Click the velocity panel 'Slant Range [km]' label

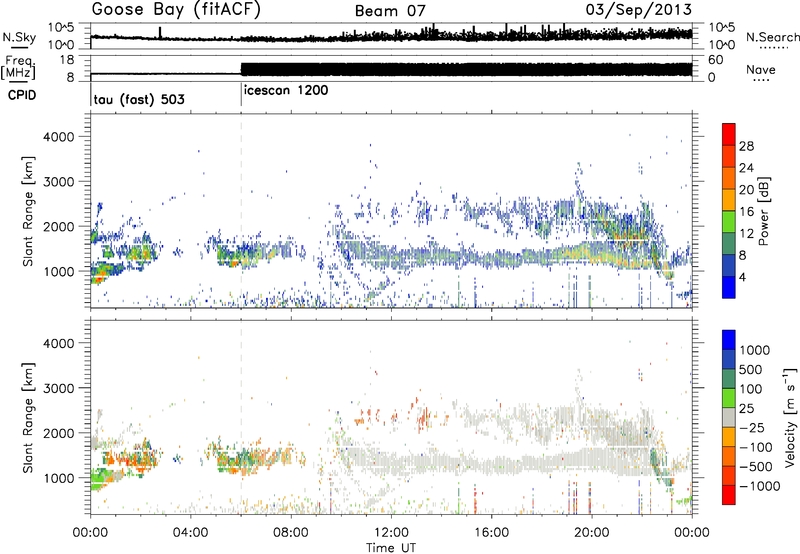(28, 417)
